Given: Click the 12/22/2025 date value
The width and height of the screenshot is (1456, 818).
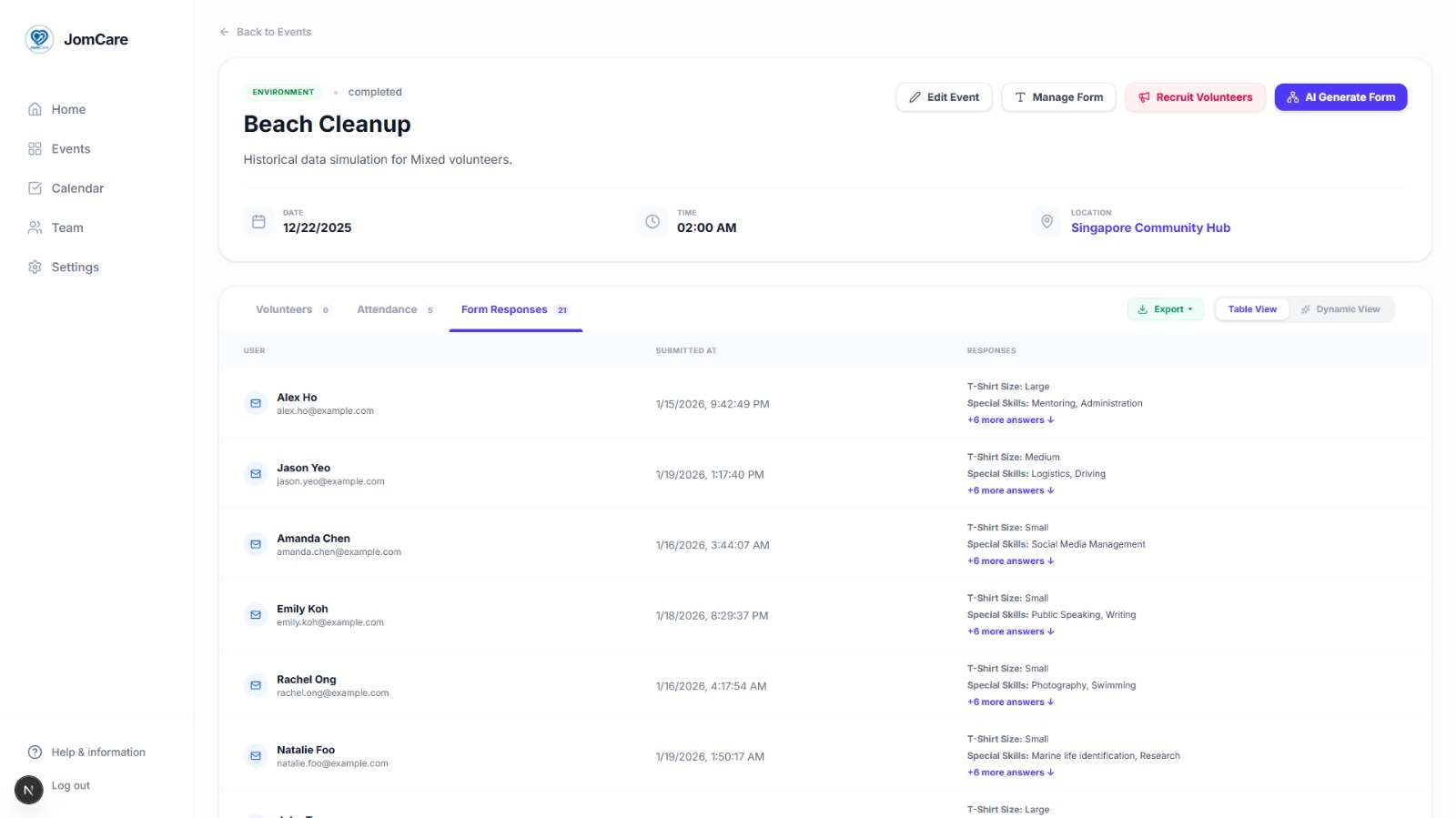Looking at the screenshot, I should (x=317, y=228).
